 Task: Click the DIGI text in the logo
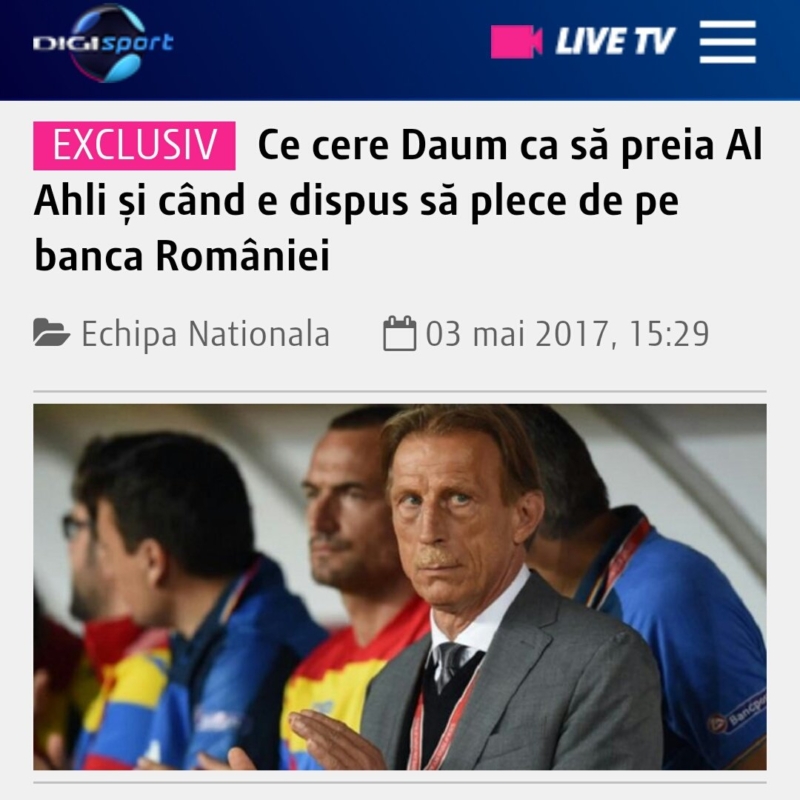66,43
